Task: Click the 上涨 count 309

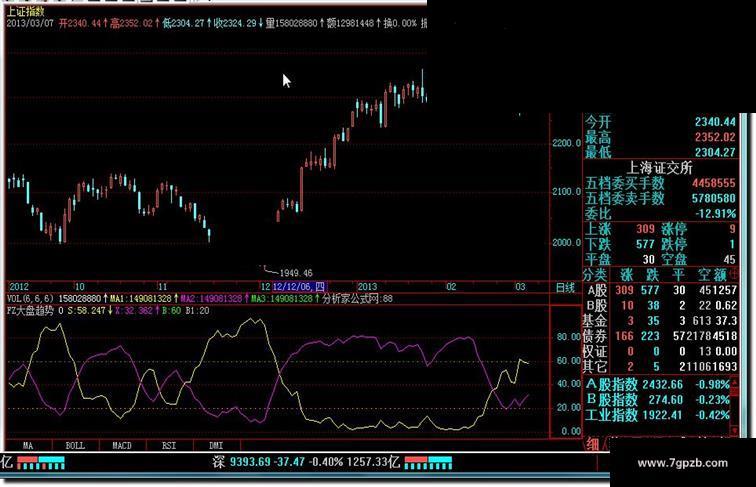Action: click(645, 229)
